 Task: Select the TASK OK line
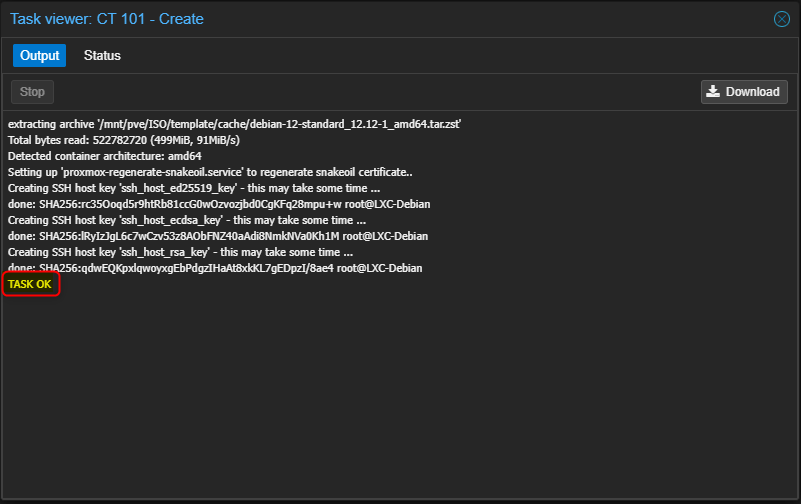(30, 284)
